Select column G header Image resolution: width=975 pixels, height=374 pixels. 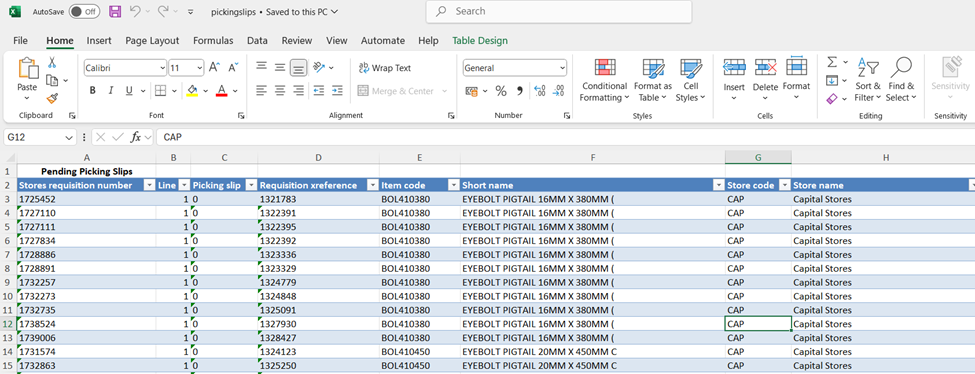[758, 158]
